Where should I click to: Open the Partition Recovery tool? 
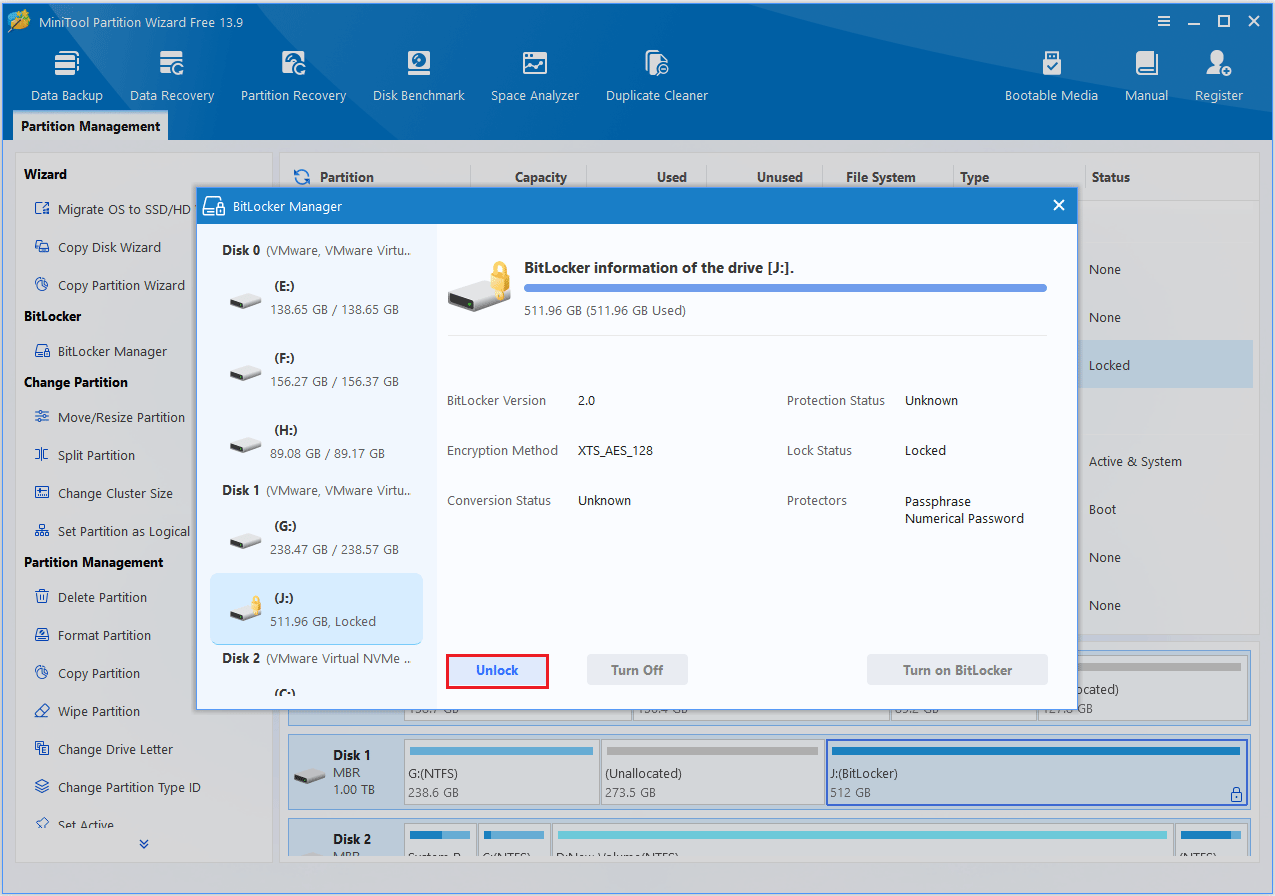click(x=293, y=77)
